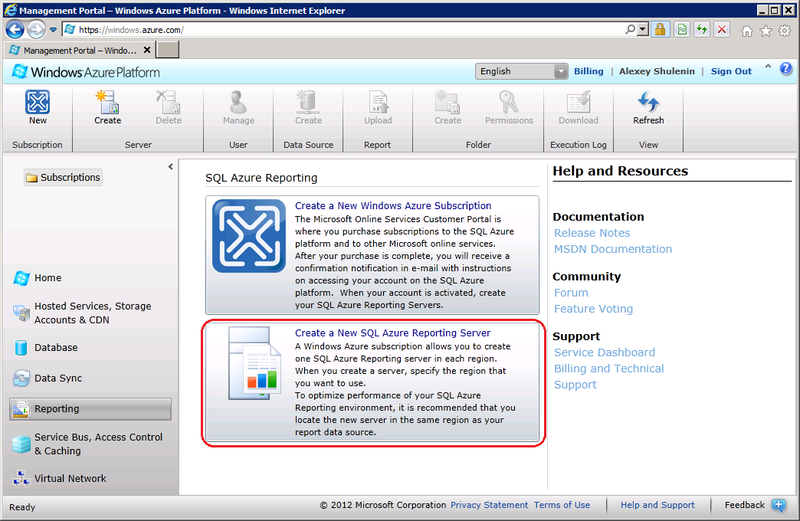This screenshot has height=521, width=800.
Task: Click the Alexey Shulenin account name
Action: point(657,71)
